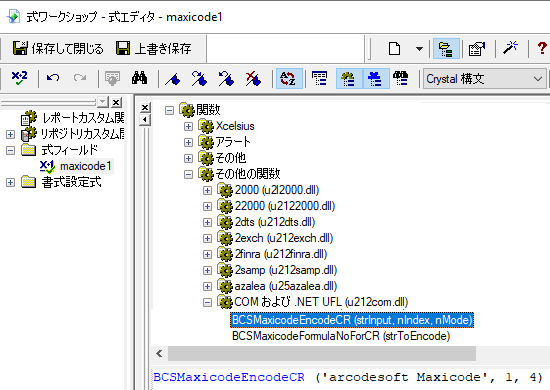Click the Xcelsius folder gear icon
This screenshot has height=390, width=550.
206,126
